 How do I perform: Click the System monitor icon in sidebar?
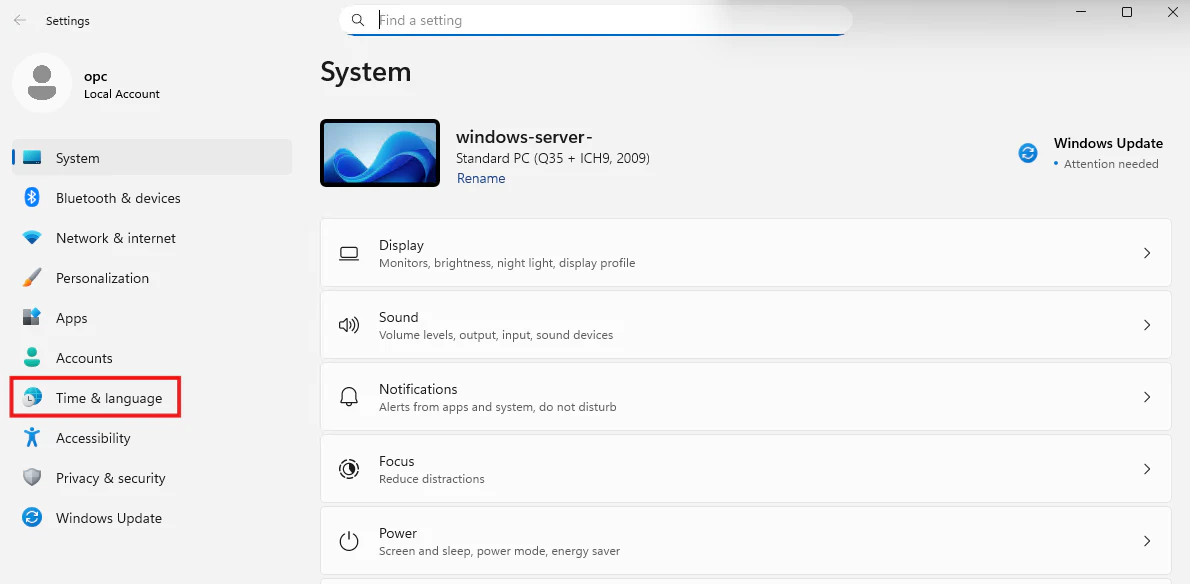(x=32, y=158)
